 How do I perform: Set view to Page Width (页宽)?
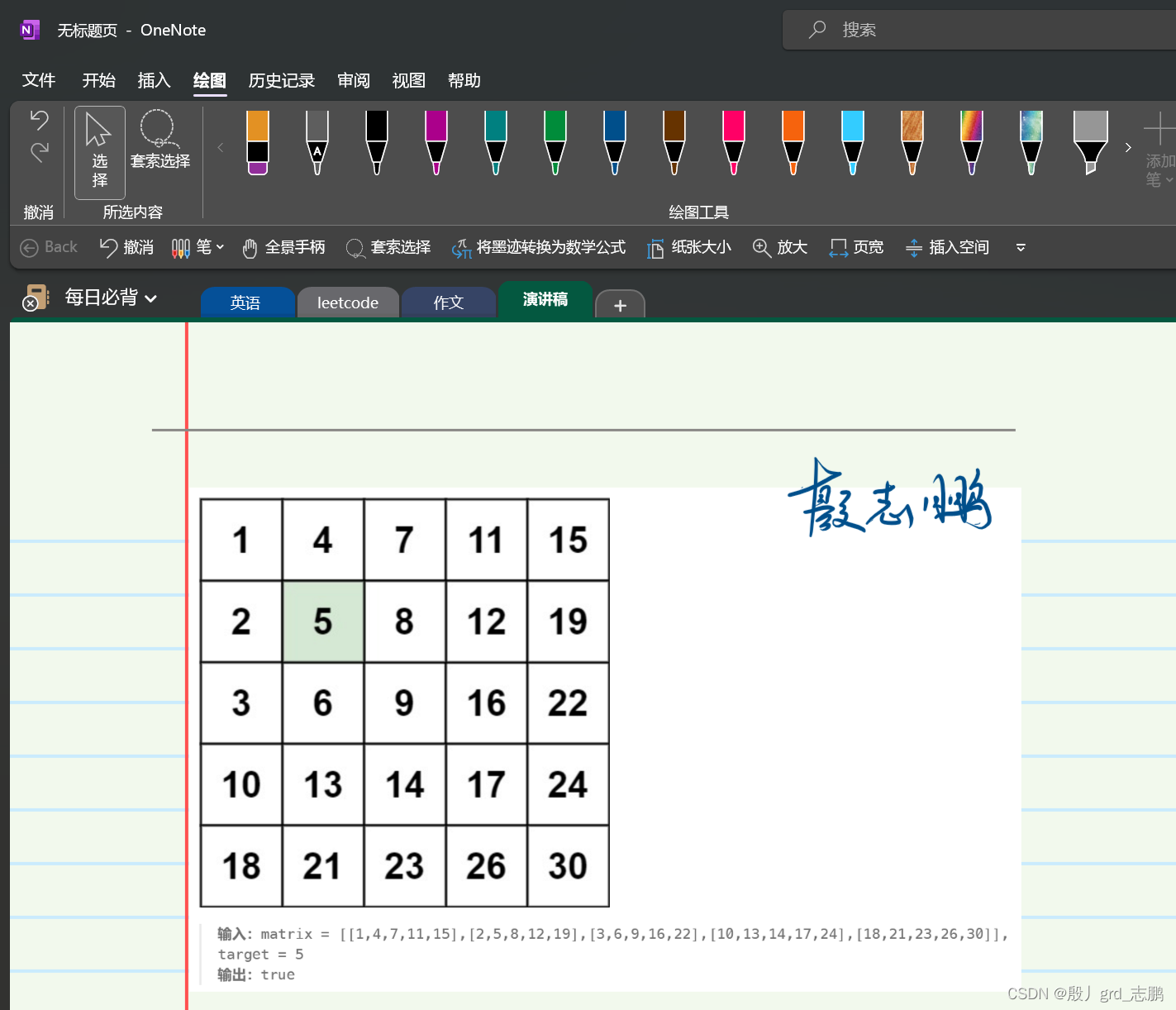(x=857, y=247)
